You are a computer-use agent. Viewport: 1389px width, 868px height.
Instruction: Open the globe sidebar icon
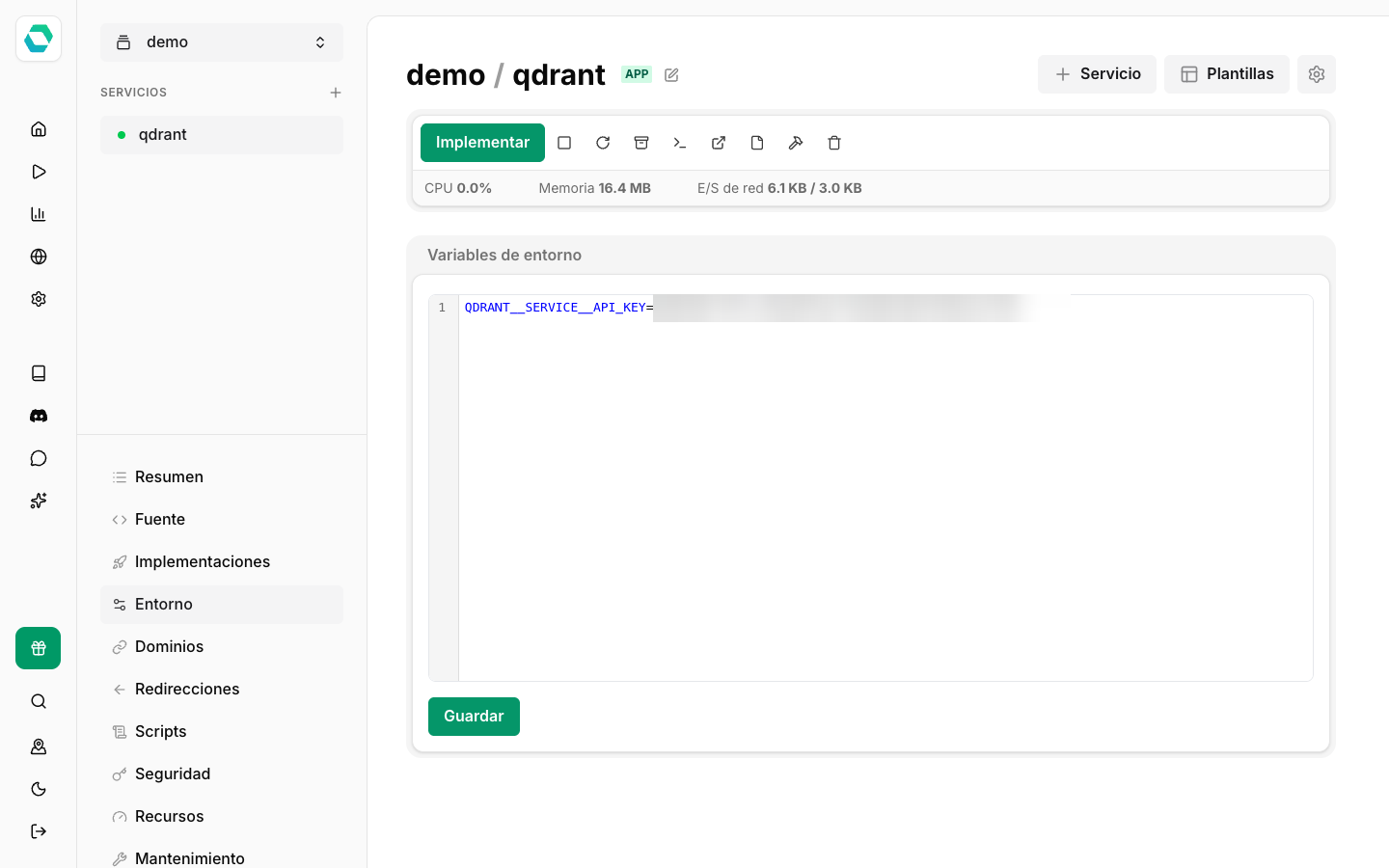pos(39,257)
